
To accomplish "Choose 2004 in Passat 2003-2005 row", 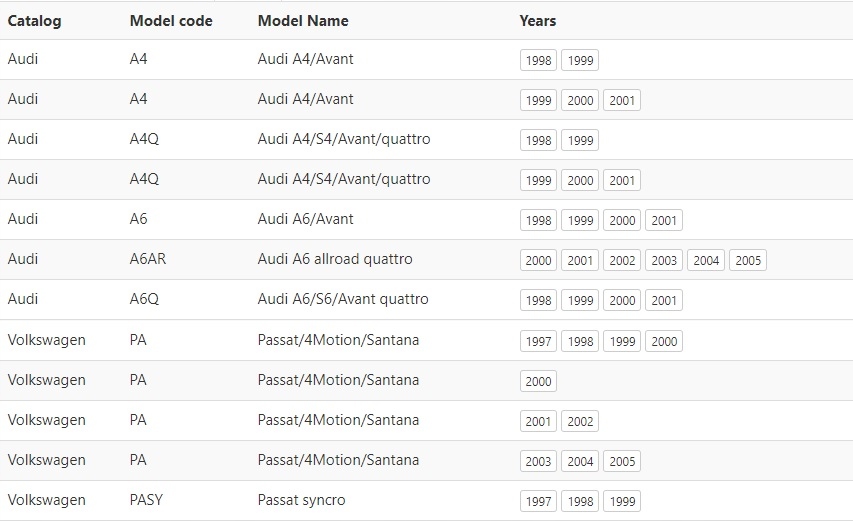I will click(x=580, y=461).
